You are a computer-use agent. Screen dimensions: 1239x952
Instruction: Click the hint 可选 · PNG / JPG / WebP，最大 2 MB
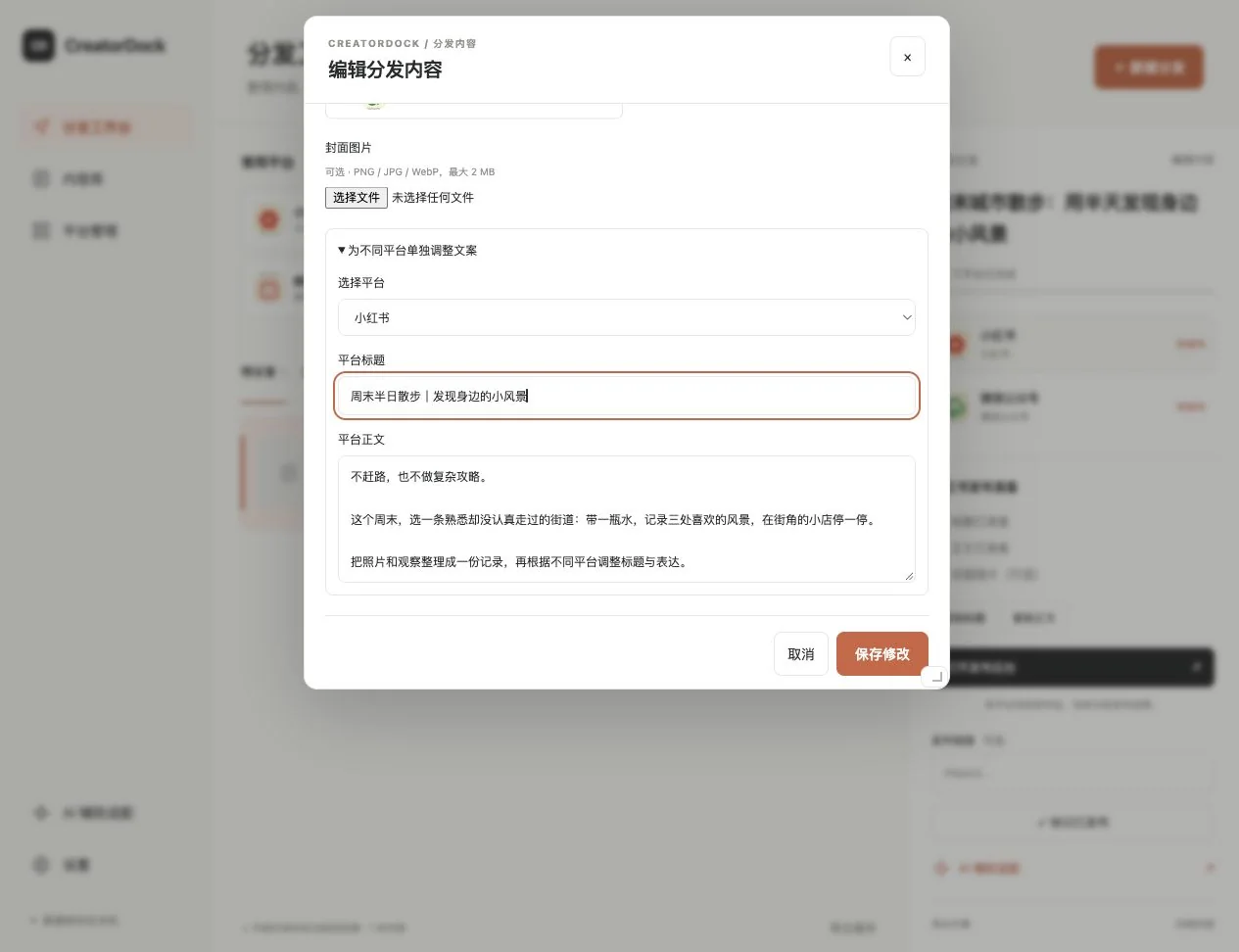tap(410, 171)
